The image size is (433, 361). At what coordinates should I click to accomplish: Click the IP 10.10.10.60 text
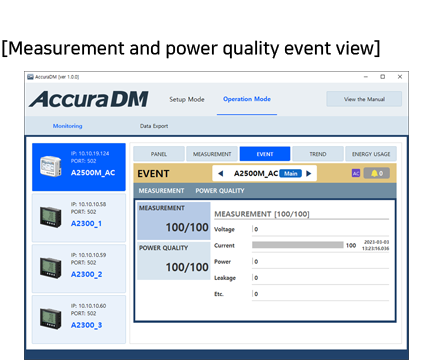(88, 306)
